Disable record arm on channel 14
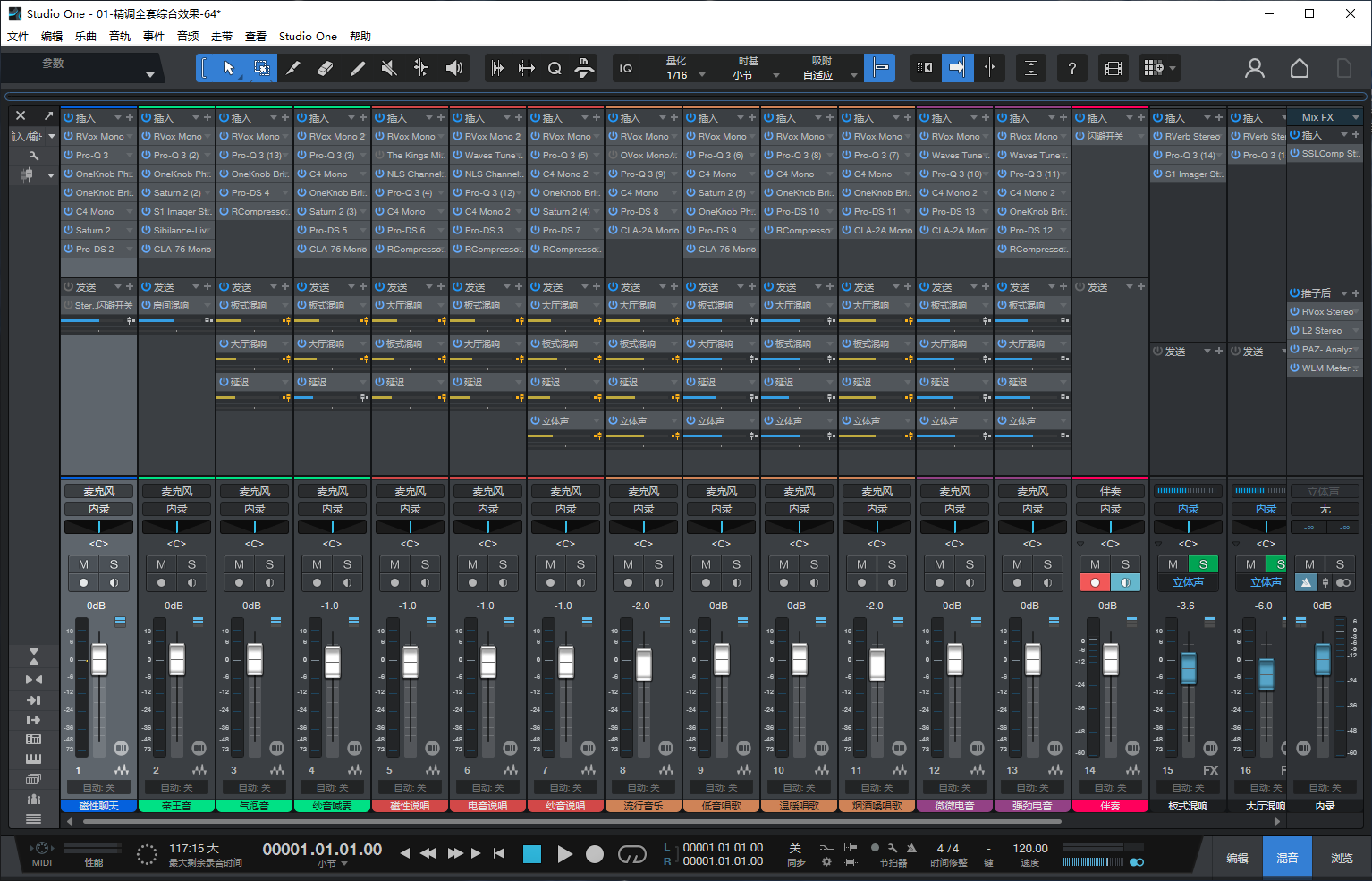Viewport: 1372px width, 881px height. [x=1095, y=582]
